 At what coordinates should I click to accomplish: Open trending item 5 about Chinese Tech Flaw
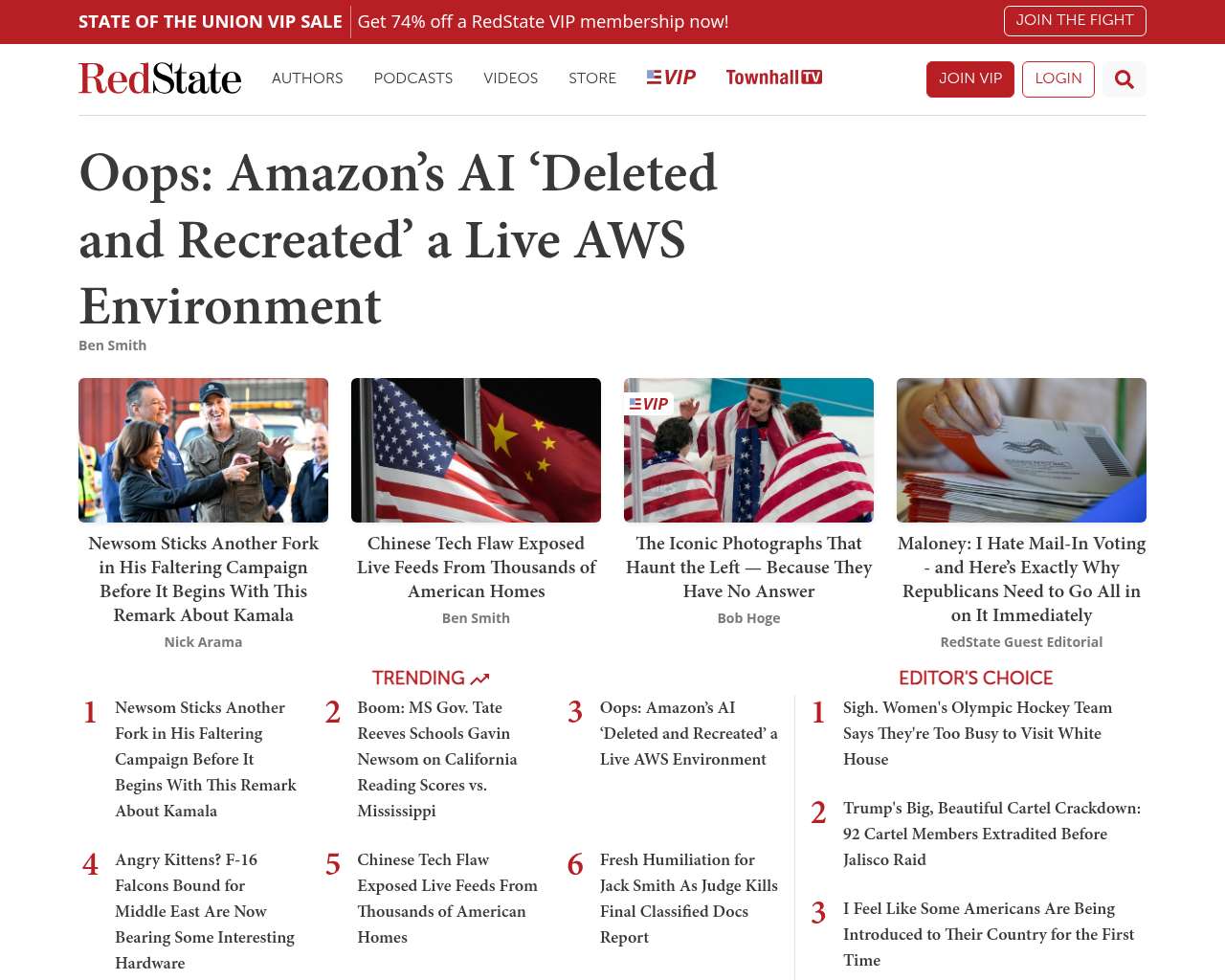coord(447,899)
